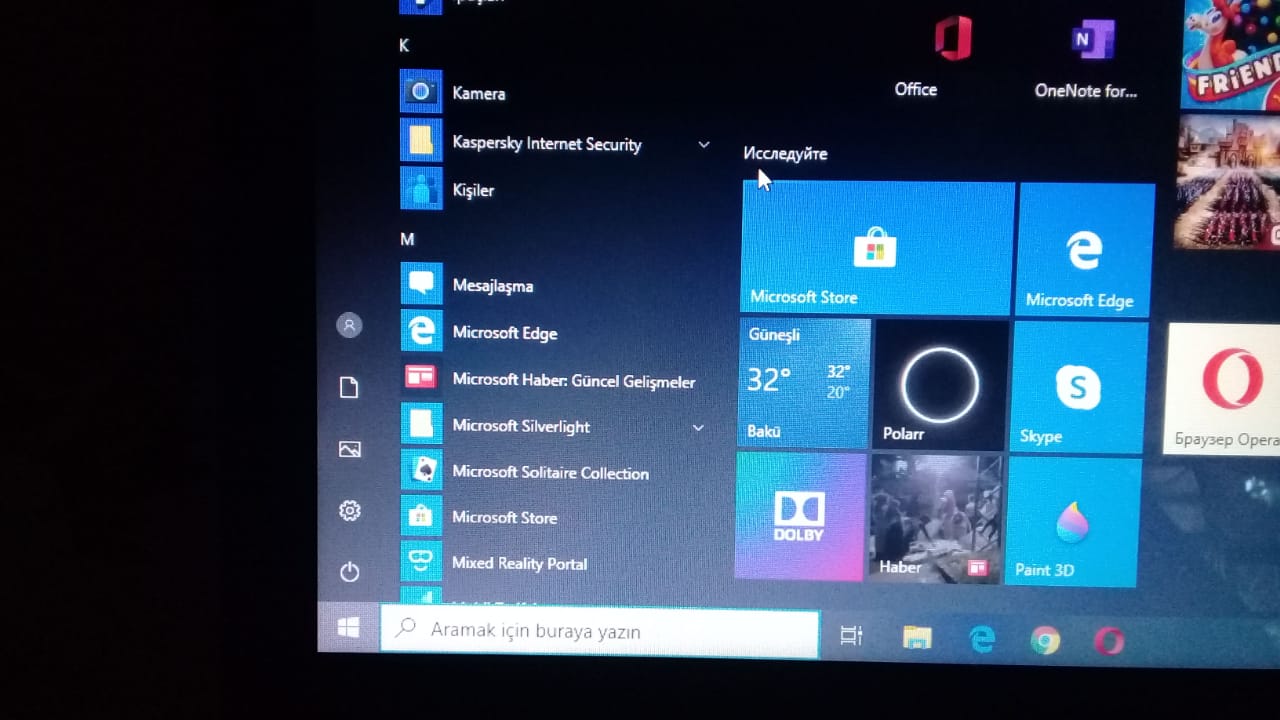The width and height of the screenshot is (1280, 720).
Task: Click the Исследуйте group heading
Action: [785, 154]
